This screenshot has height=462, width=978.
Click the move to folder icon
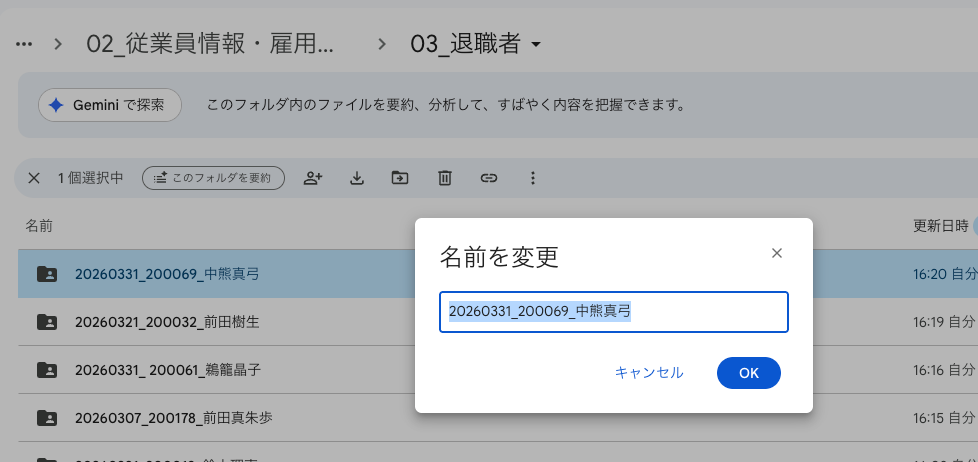point(400,178)
